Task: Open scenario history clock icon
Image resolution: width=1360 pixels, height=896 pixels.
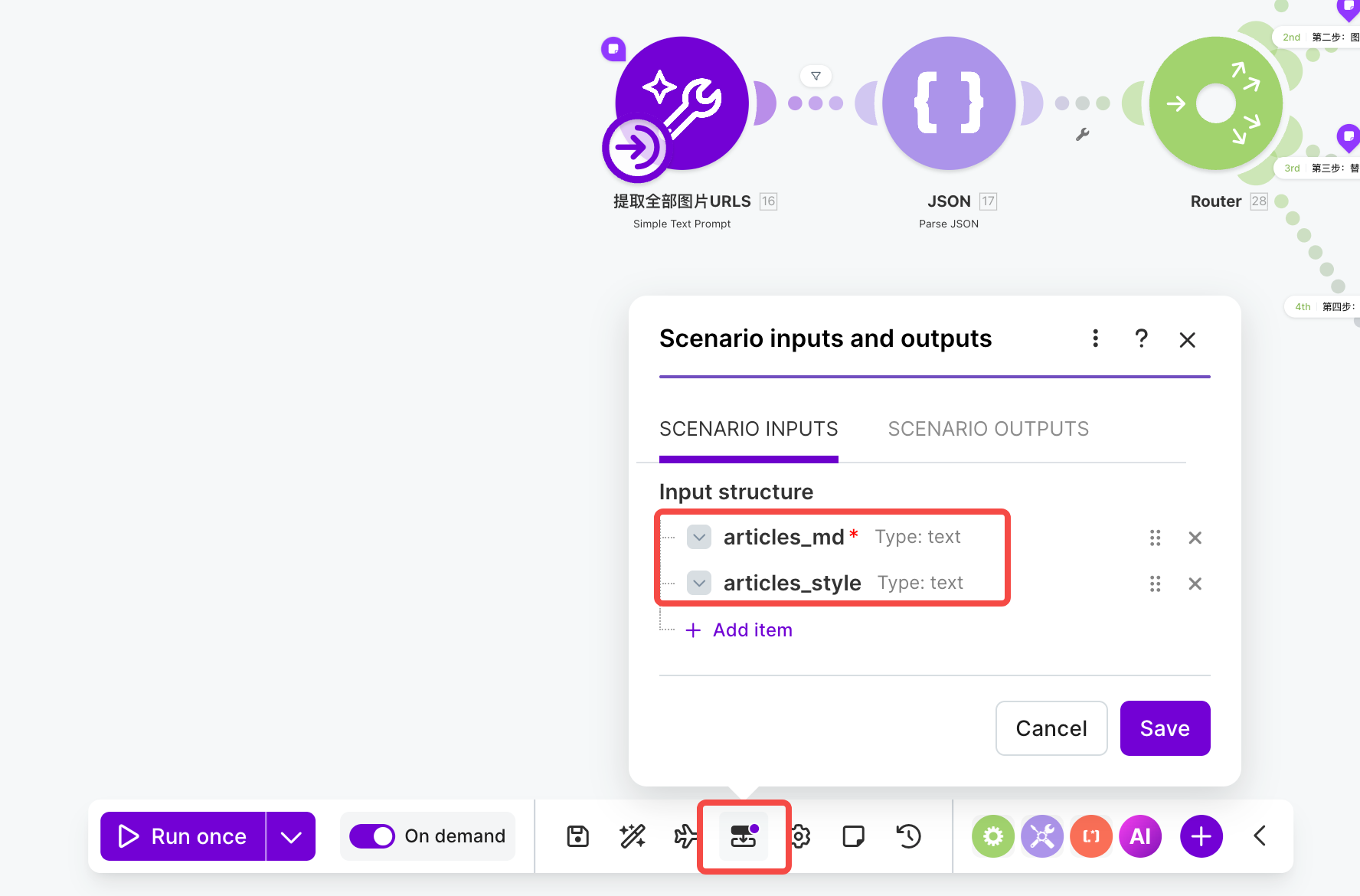Action: coord(908,836)
